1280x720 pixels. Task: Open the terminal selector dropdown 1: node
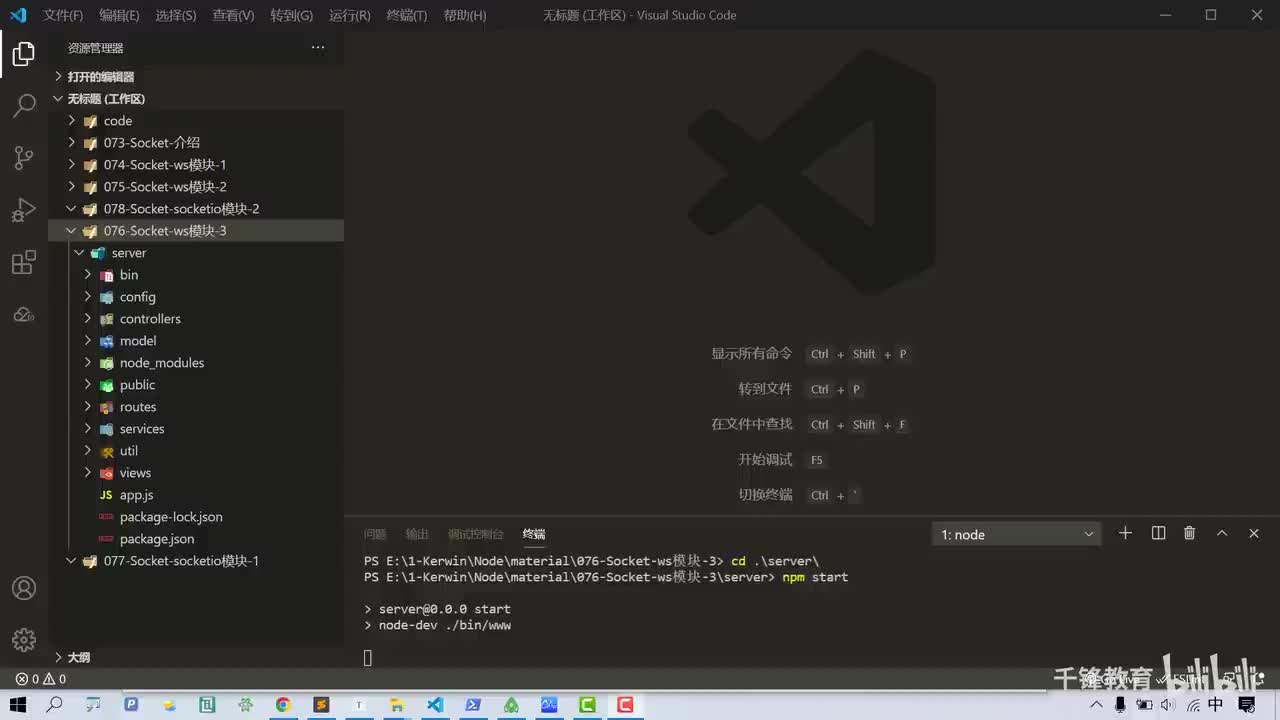coord(1016,534)
